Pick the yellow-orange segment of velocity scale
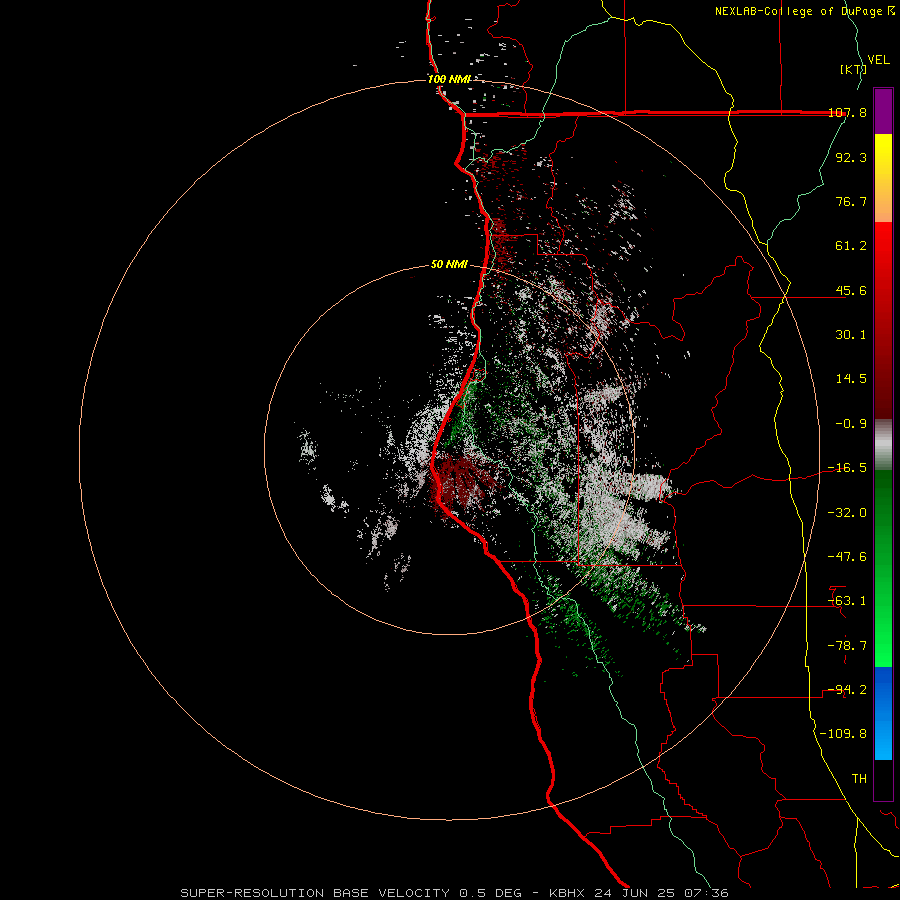900x900 pixels. tap(883, 178)
